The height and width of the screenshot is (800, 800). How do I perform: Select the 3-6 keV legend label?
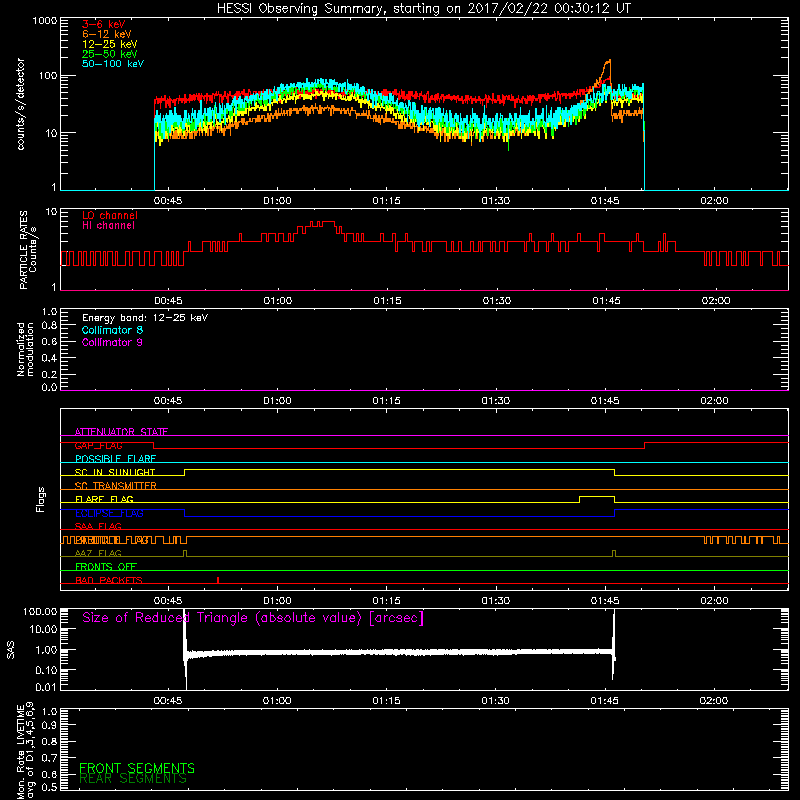pyautogui.click(x=103, y=24)
